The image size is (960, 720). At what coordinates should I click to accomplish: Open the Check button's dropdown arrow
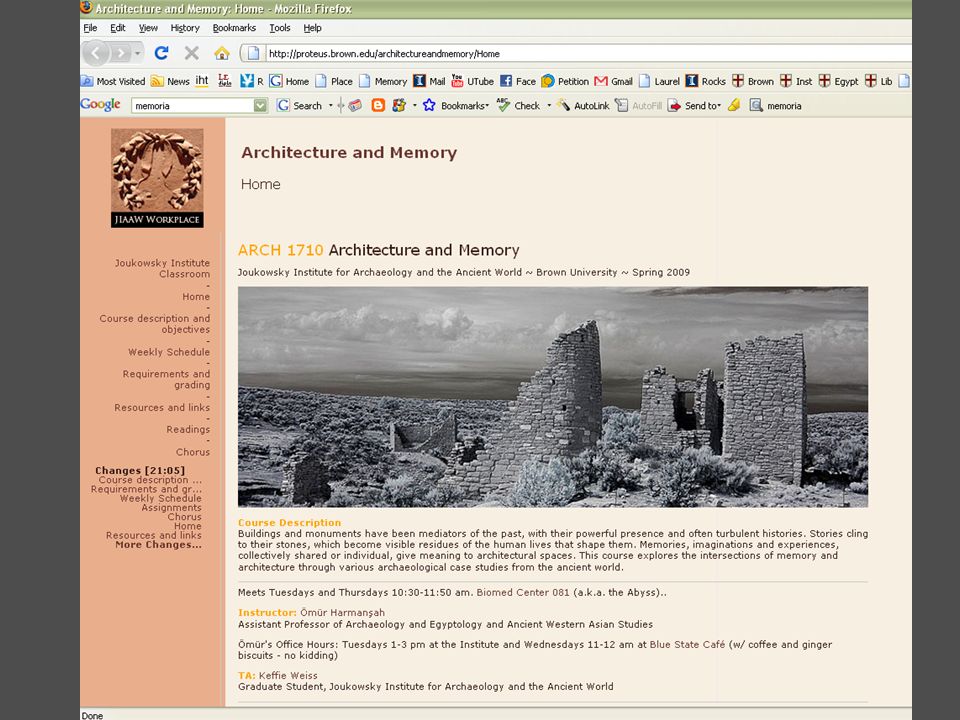click(549, 105)
